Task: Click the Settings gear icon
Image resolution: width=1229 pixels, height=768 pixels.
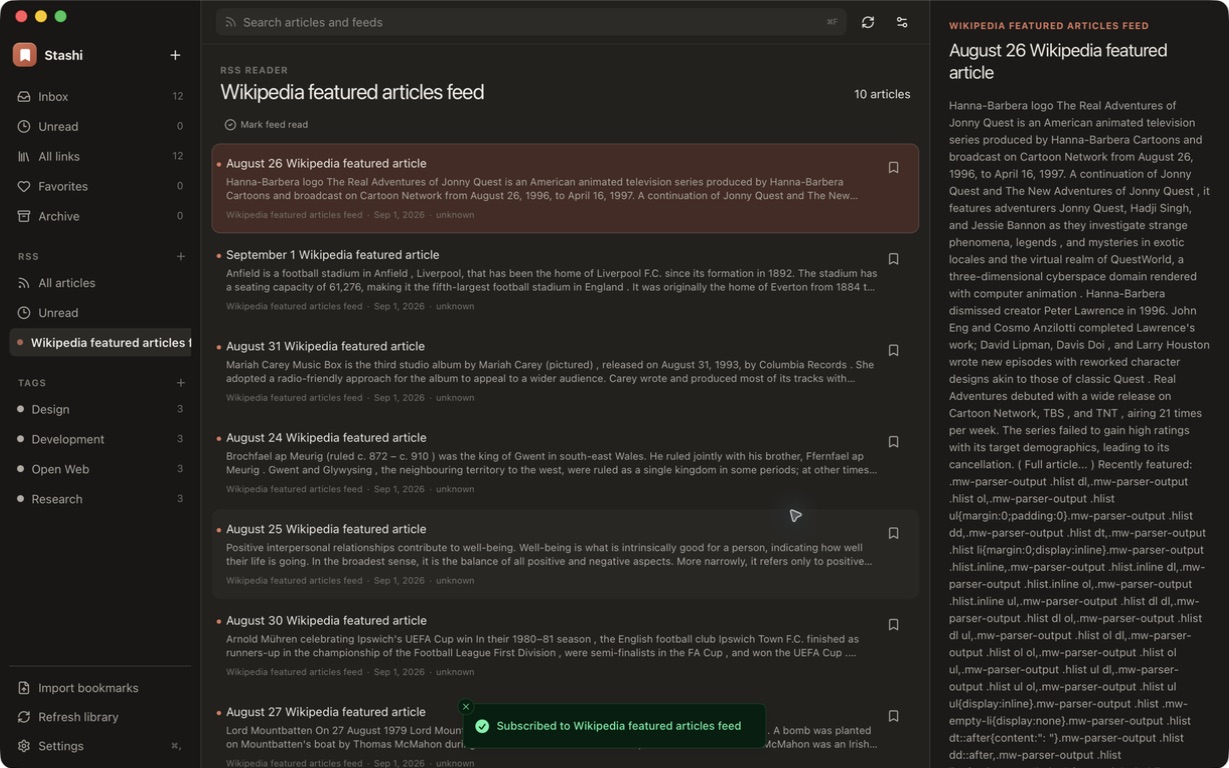Action: pos(24,746)
